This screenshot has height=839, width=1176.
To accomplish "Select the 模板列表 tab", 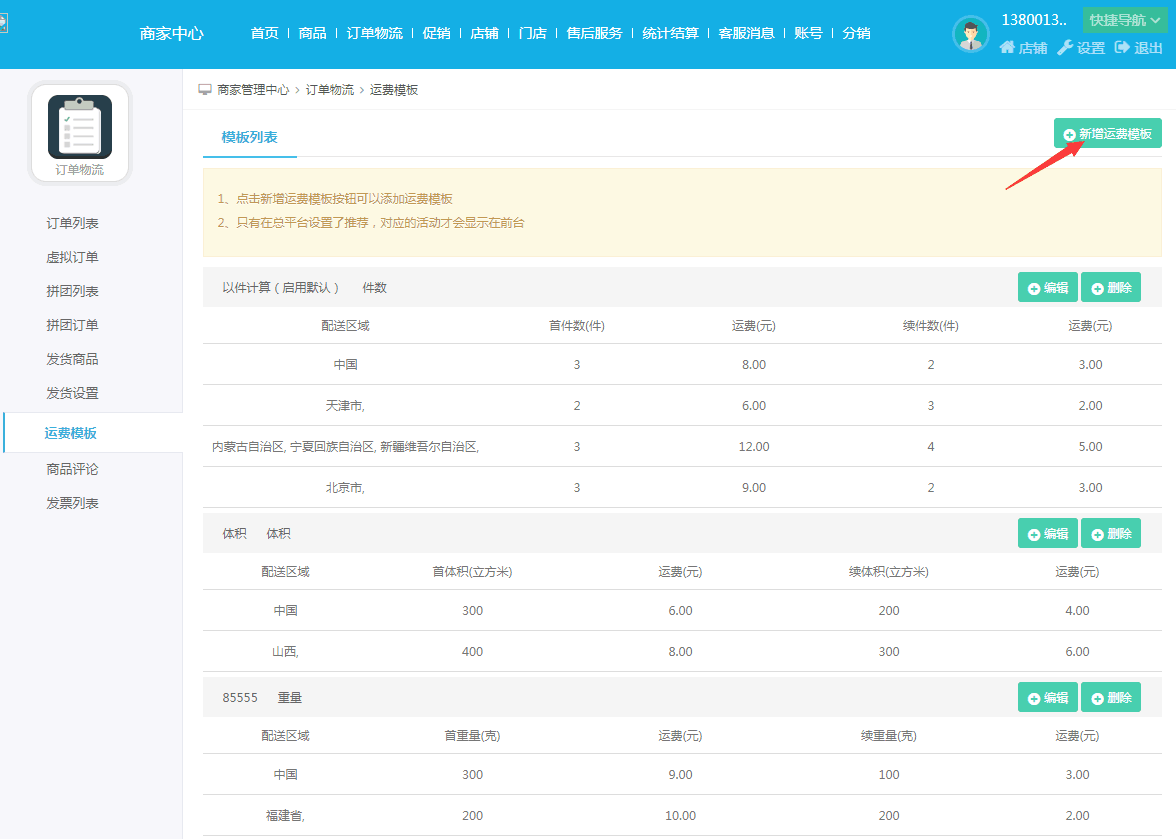I will pos(249,137).
